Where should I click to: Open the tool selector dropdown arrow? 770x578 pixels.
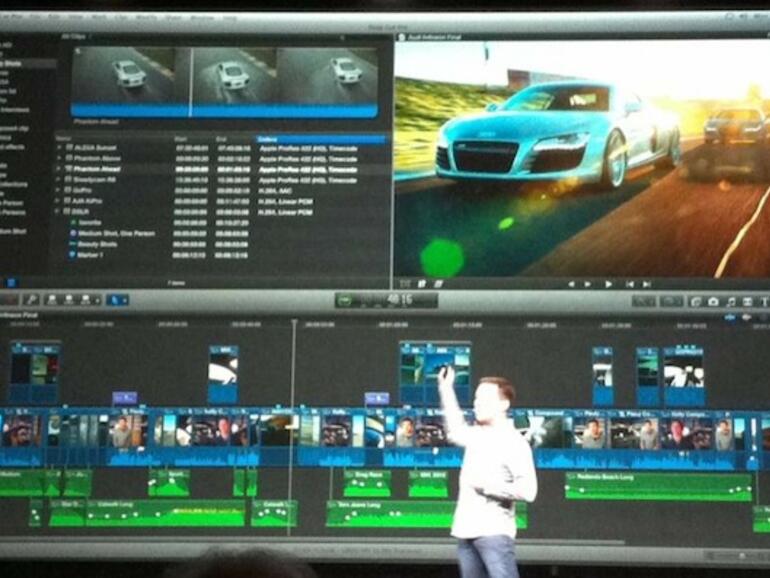(125, 300)
